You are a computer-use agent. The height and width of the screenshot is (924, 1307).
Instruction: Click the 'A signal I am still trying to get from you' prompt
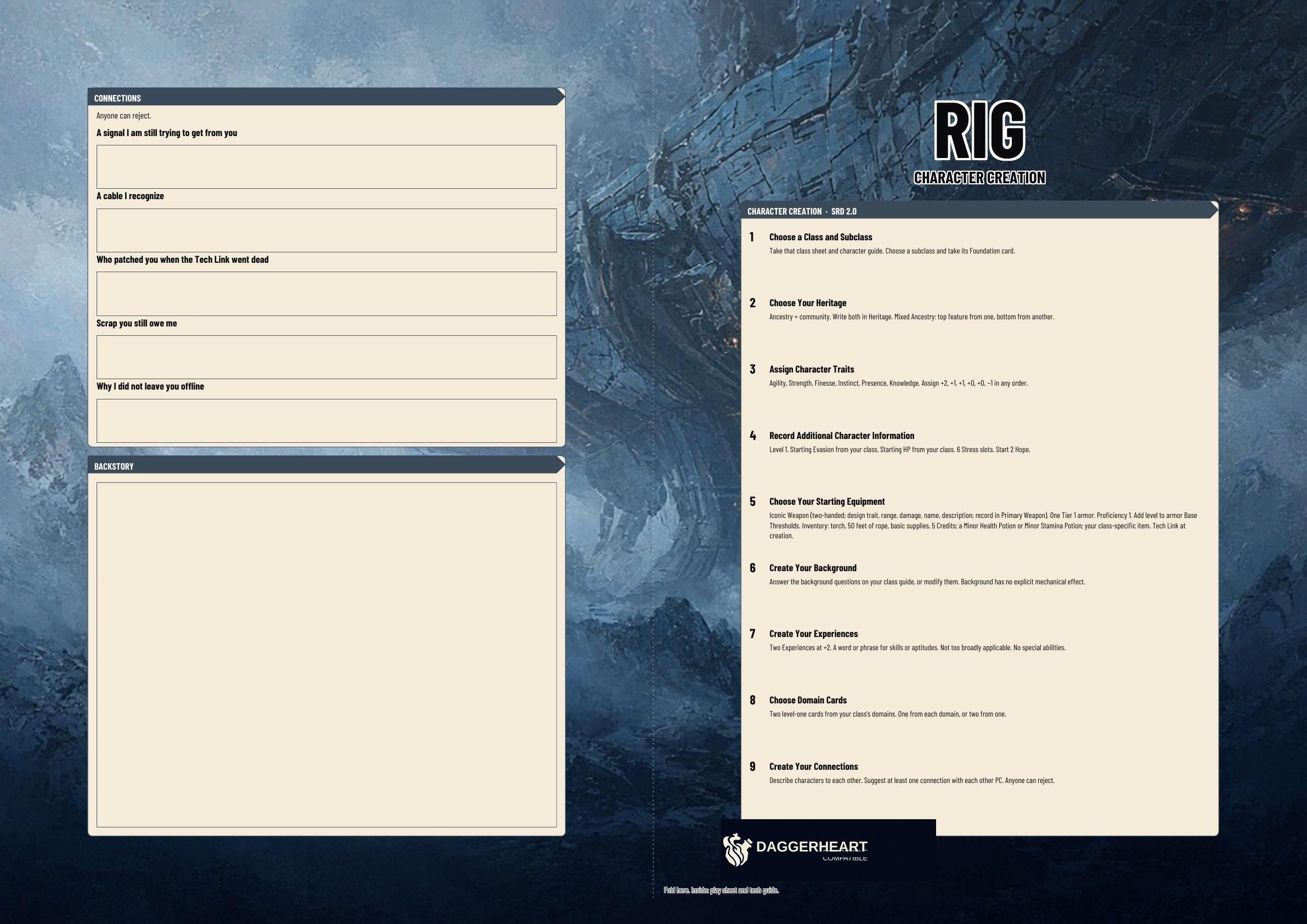point(166,133)
